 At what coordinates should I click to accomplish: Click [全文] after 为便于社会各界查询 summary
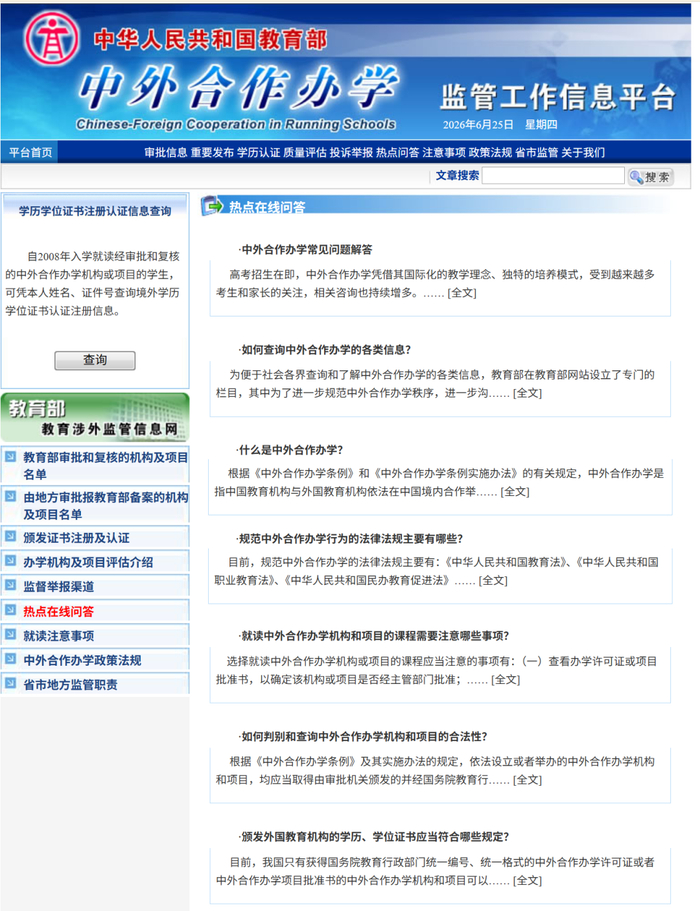pyautogui.click(x=527, y=393)
